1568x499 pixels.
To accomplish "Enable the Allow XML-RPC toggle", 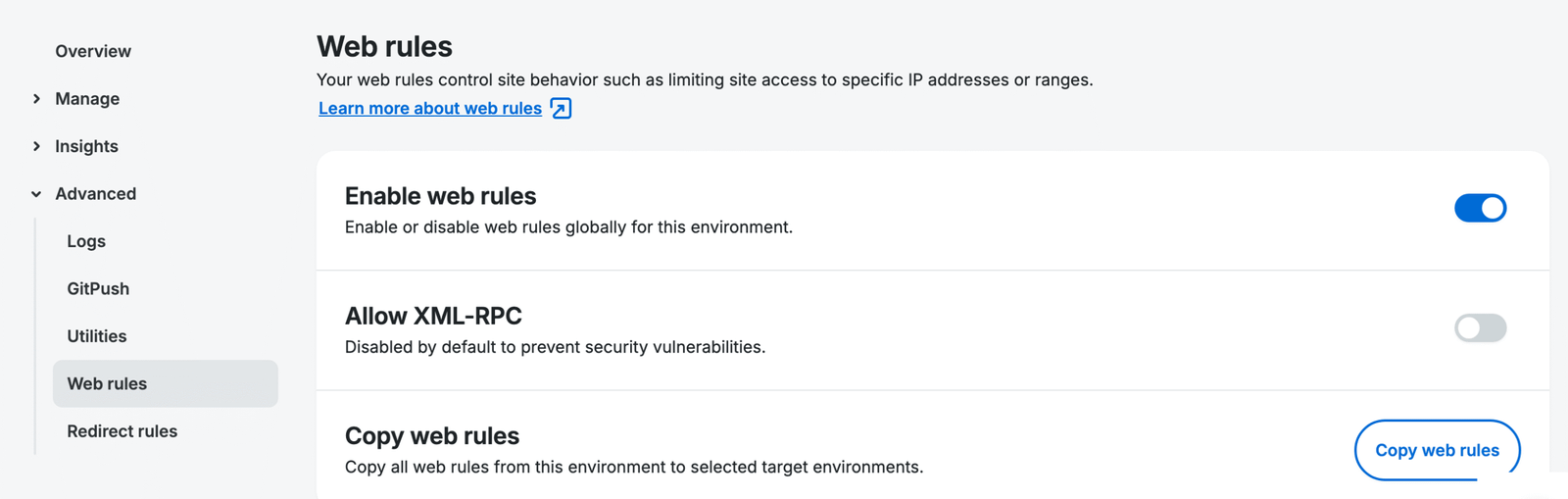I will tap(1479, 327).
